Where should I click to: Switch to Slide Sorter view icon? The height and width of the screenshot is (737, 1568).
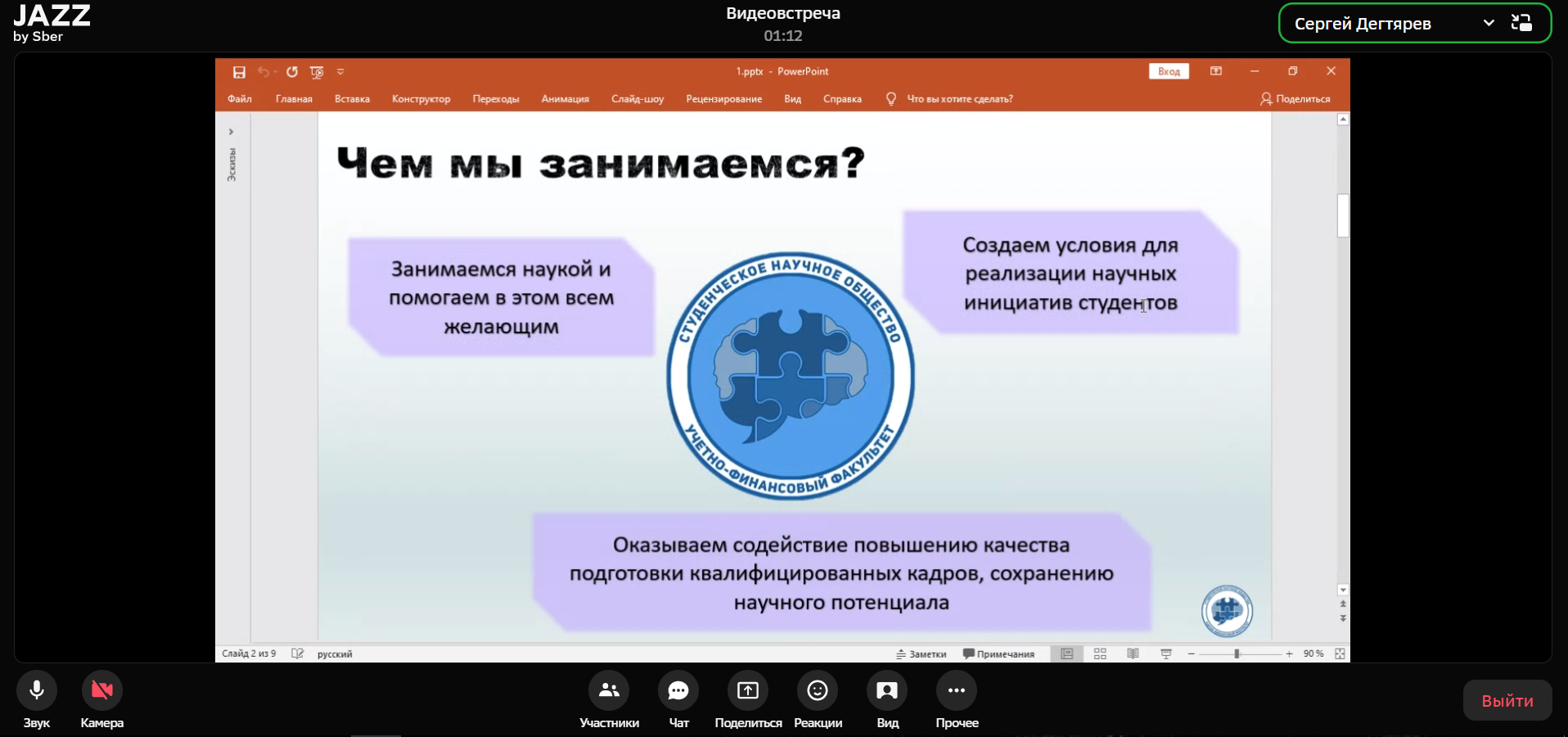(1100, 653)
